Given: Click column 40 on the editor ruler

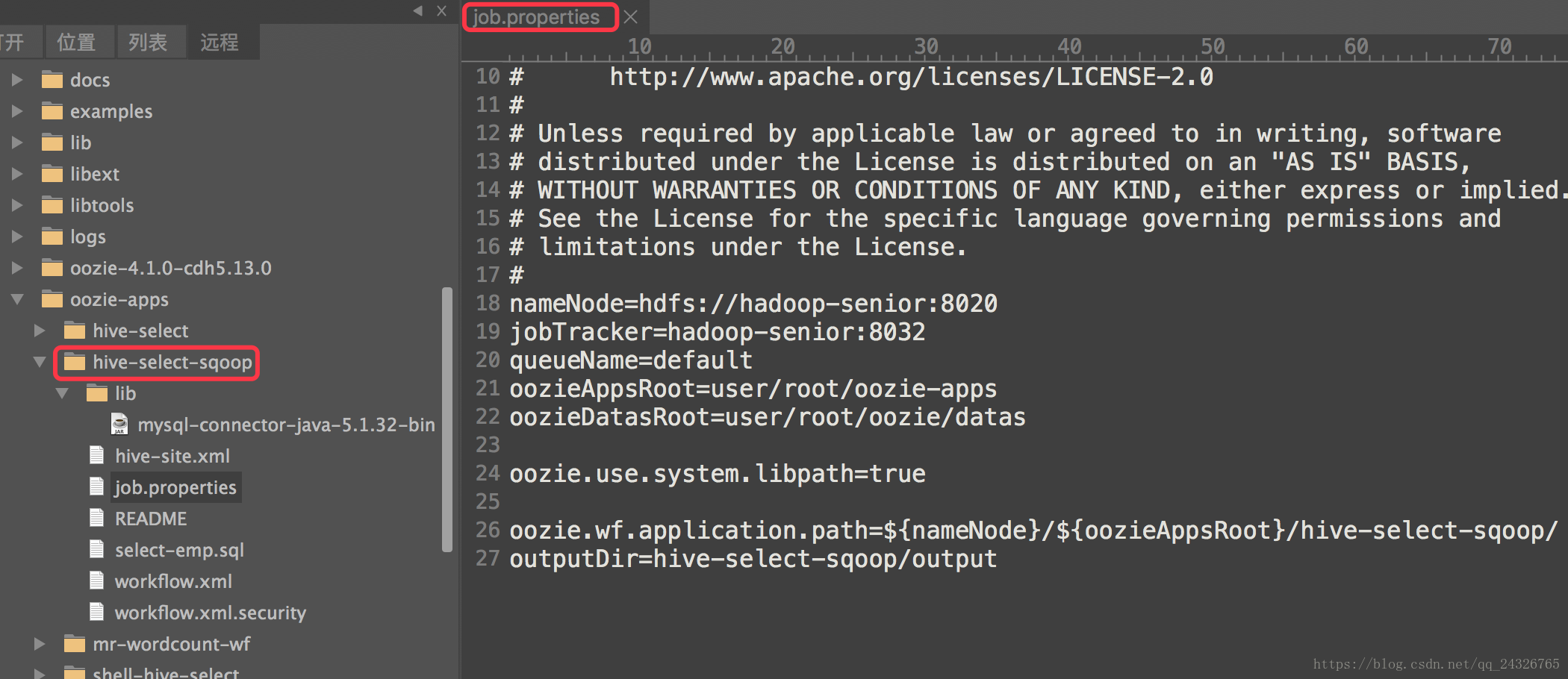Looking at the screenshot, I should [1069, 46].
